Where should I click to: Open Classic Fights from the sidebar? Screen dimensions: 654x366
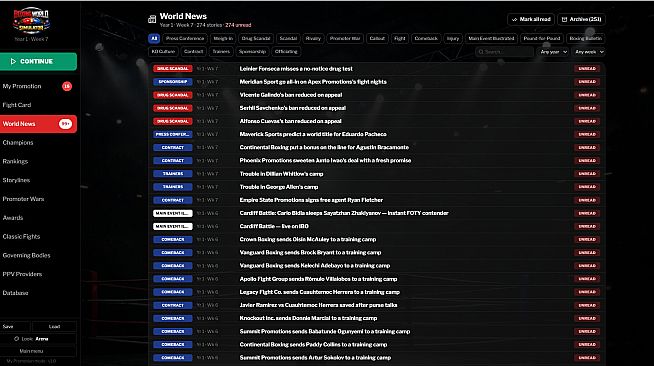point(38,236)
